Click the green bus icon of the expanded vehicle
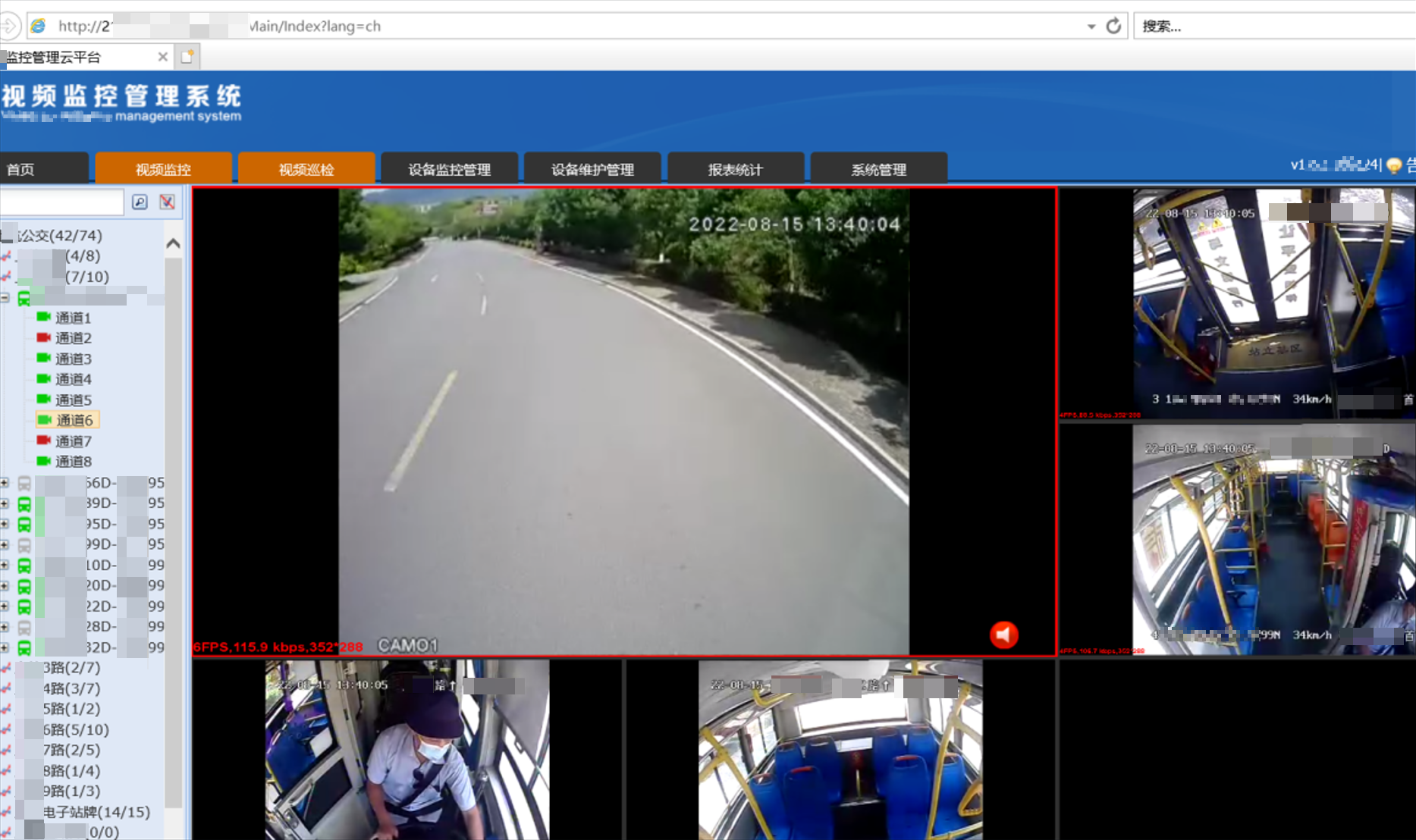Image resolution: width=1416 pixels, height=840 pixels. (24, 298)
